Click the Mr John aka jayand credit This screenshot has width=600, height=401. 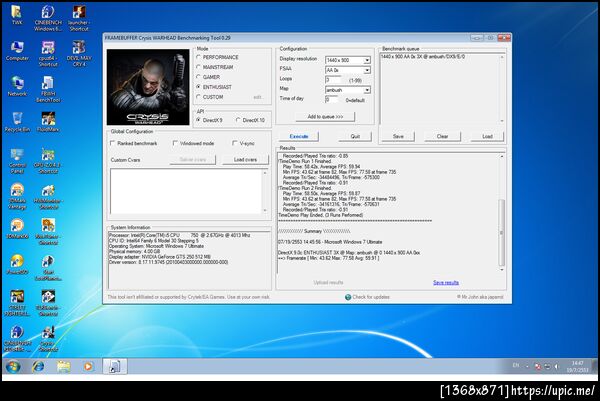pos(480,297)
